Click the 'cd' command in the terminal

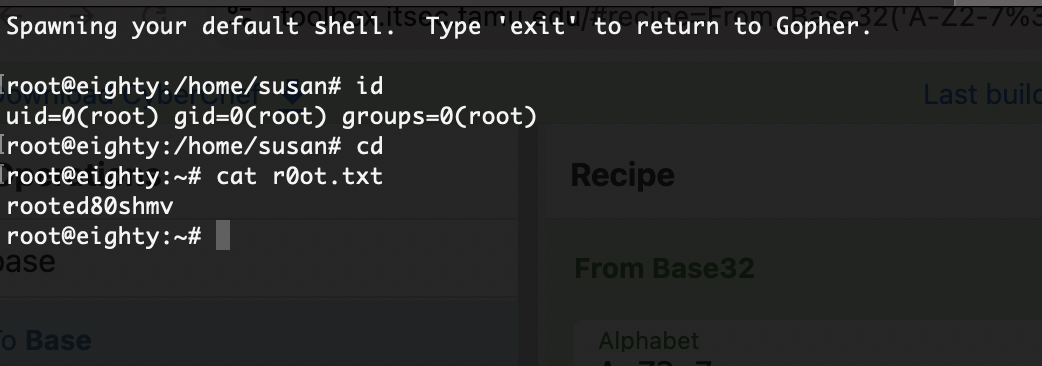coord(369,146)
